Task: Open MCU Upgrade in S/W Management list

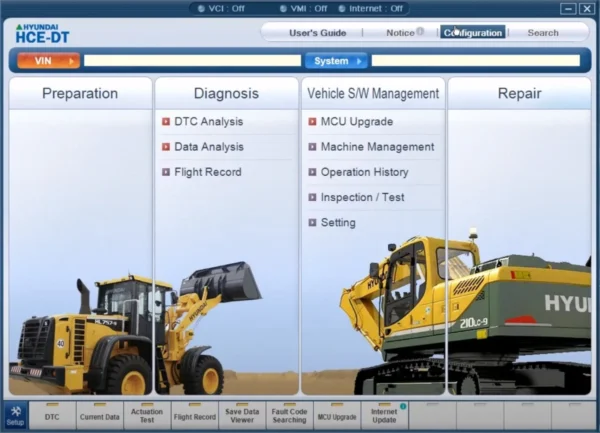Action: click(357, 122)
